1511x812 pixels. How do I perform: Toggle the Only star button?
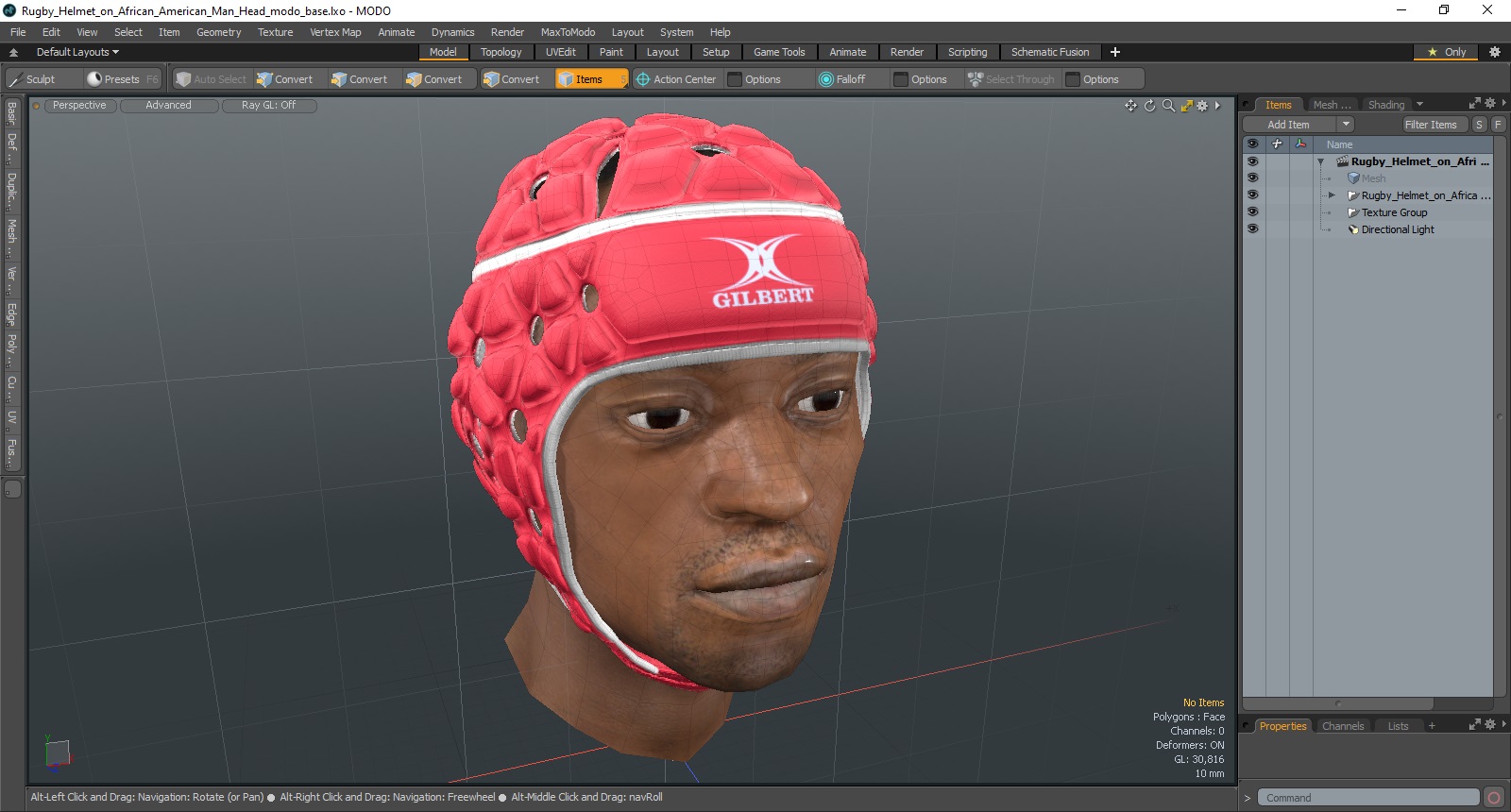point(1446,52)
